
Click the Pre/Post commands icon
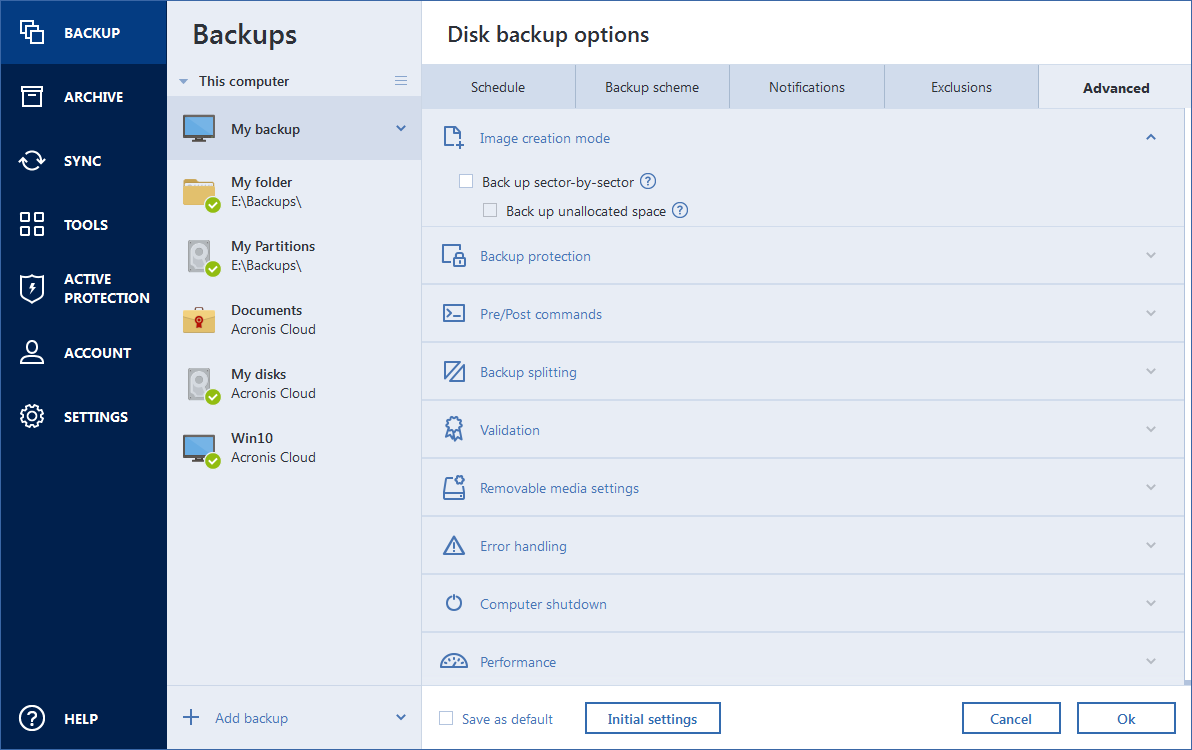(453, 313)
